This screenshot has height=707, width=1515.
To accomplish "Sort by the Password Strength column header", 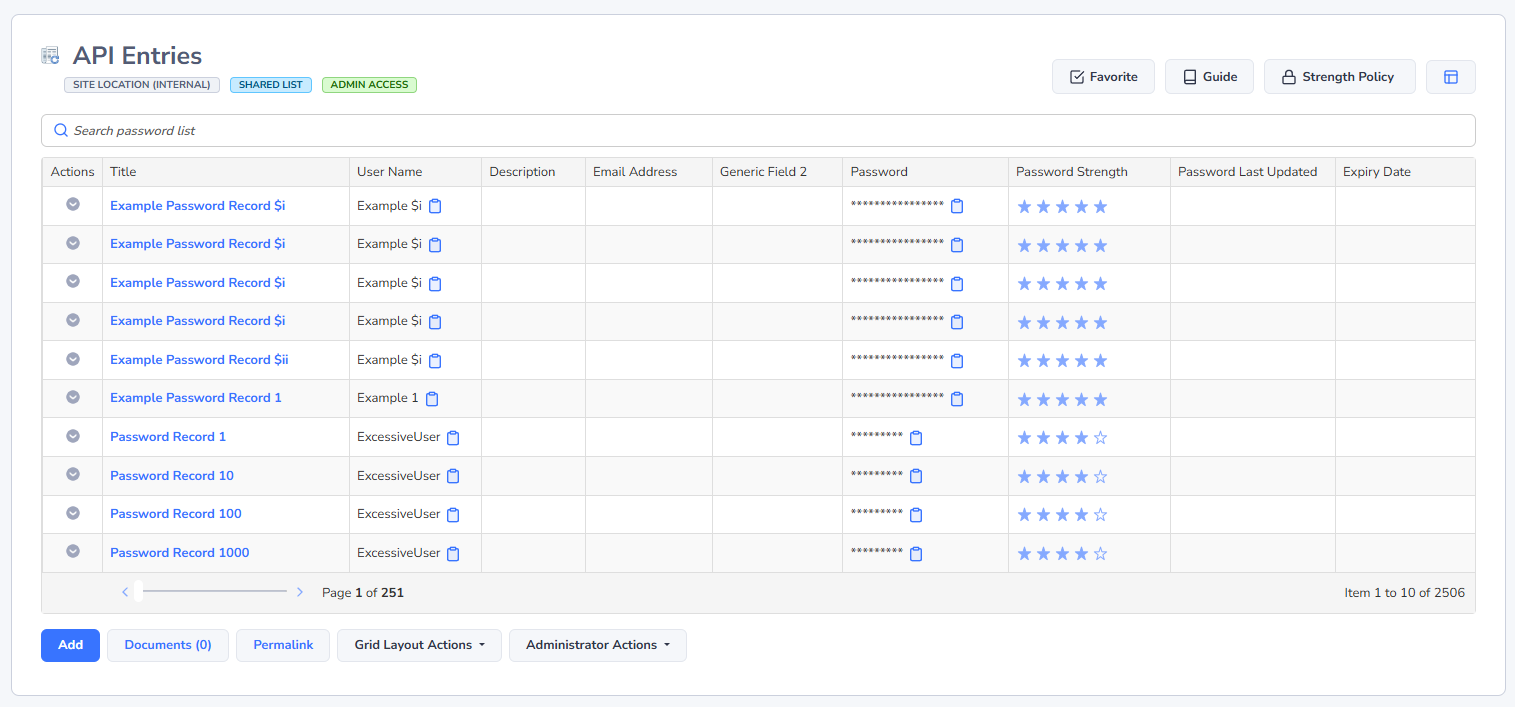I will tap(1071, 172).
